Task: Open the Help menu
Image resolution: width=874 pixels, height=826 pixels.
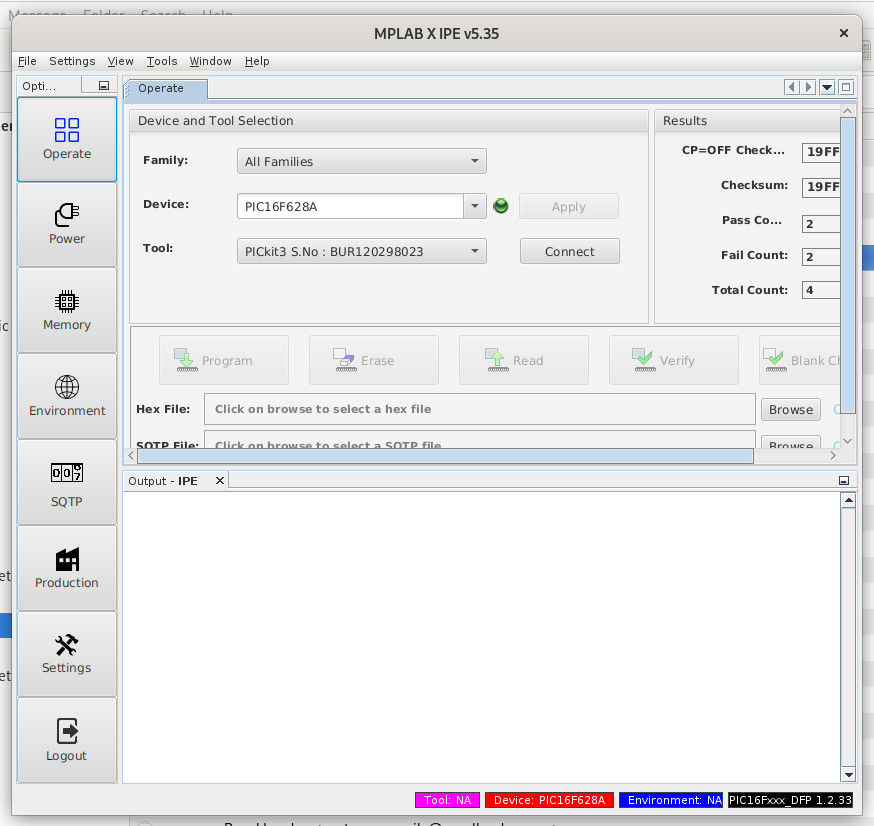Action: 257,61
